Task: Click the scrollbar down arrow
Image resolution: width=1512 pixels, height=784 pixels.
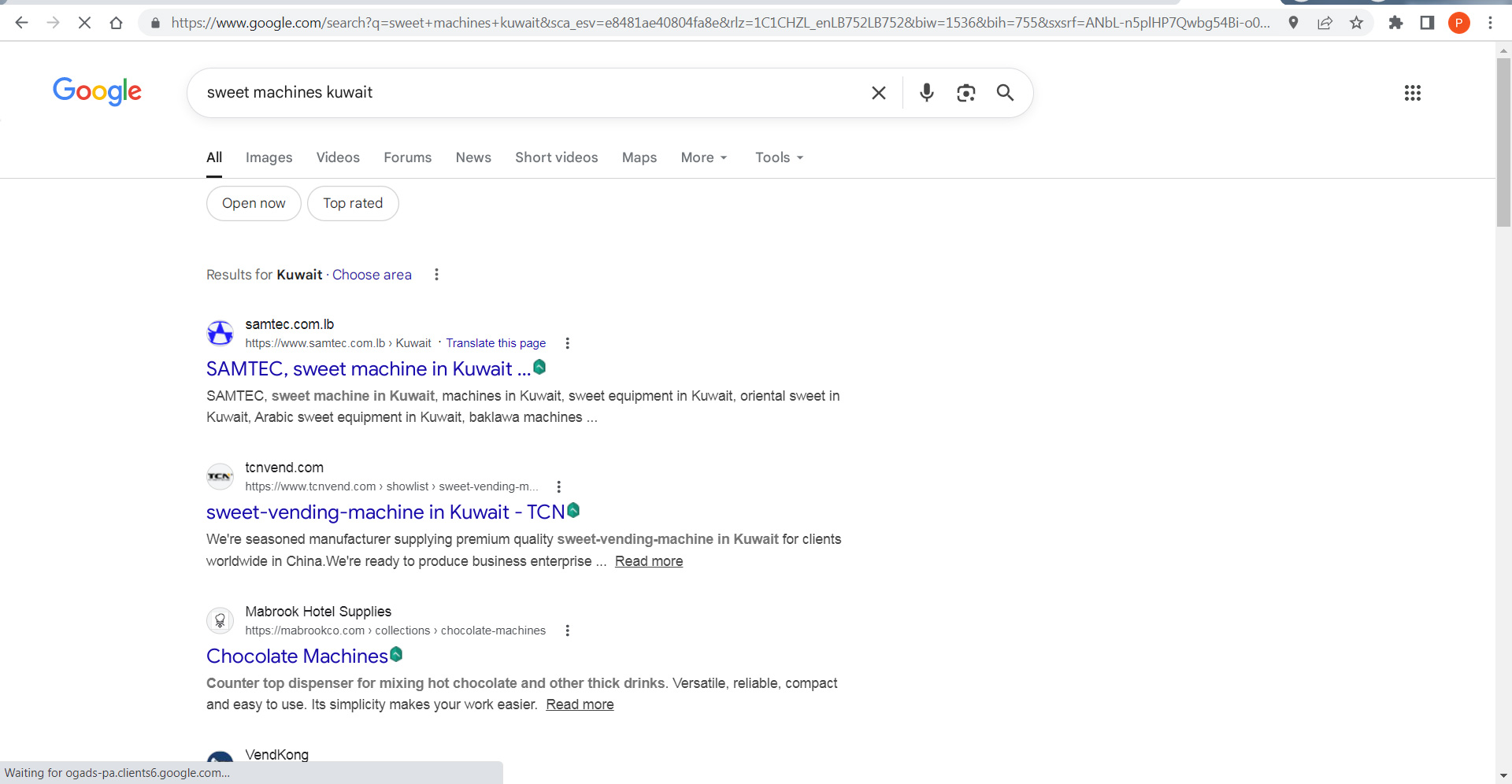Action: [1503, 775]
